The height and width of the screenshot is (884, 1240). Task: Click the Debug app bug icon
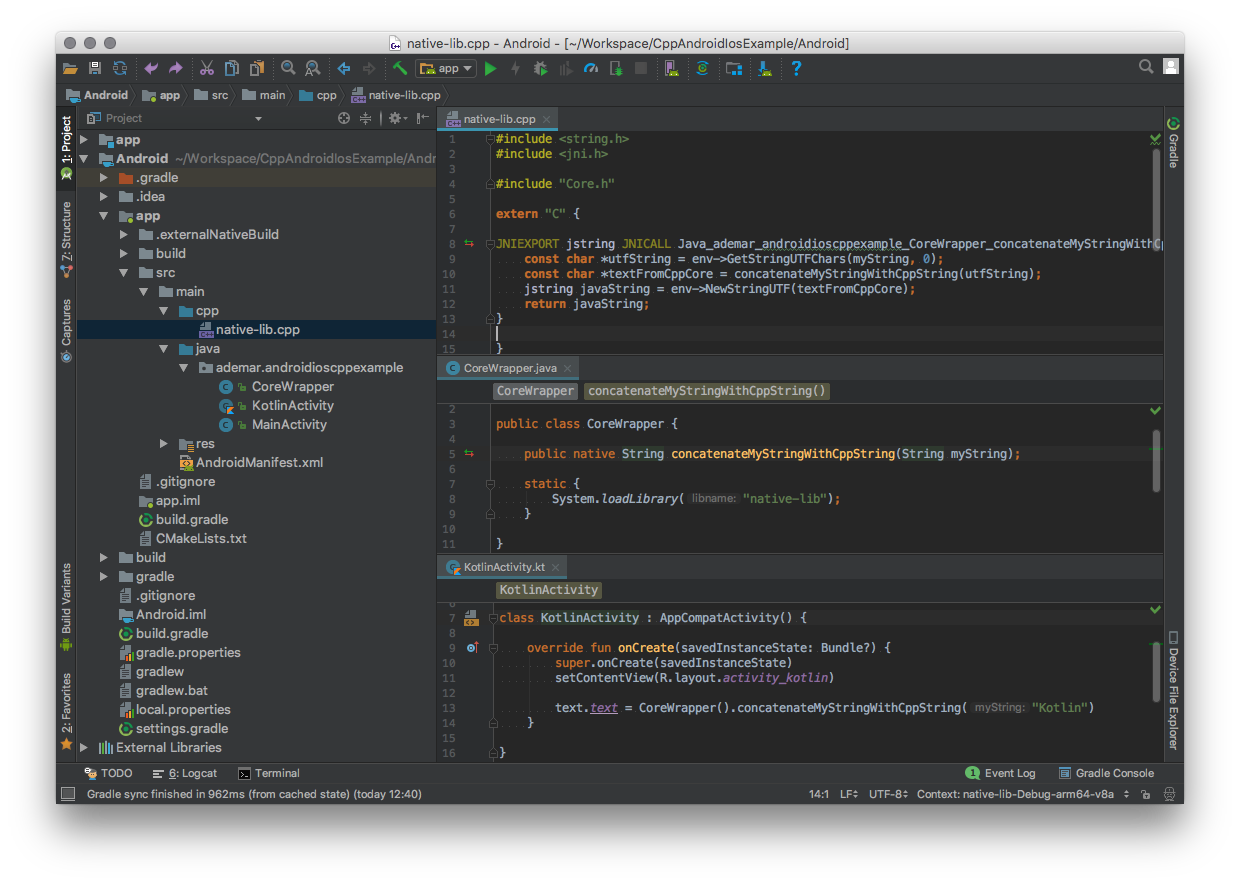pos(540,69)
